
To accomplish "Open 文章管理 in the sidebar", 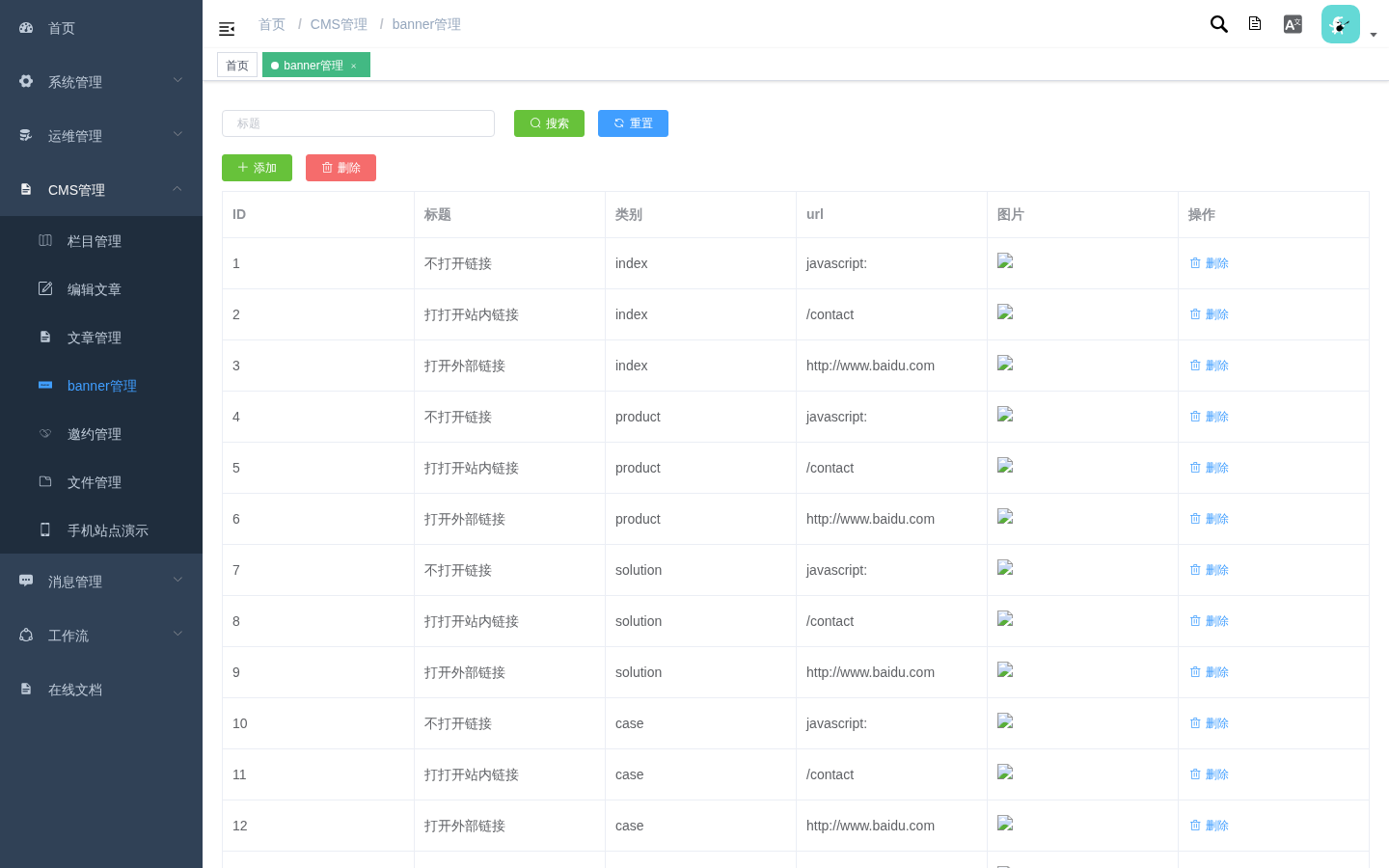I will 101,338.
